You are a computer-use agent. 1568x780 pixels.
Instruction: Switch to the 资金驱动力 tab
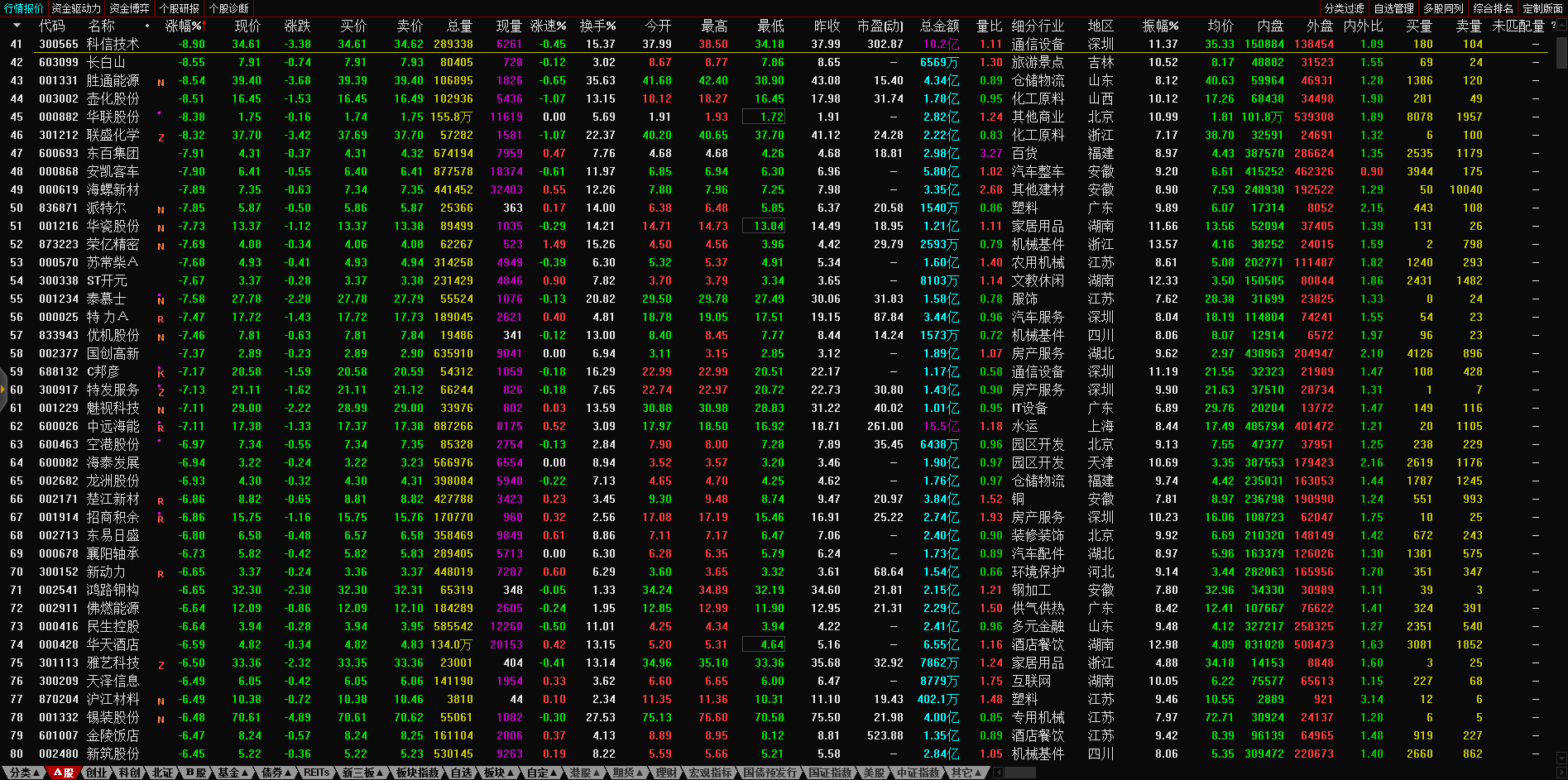point(76,8)
